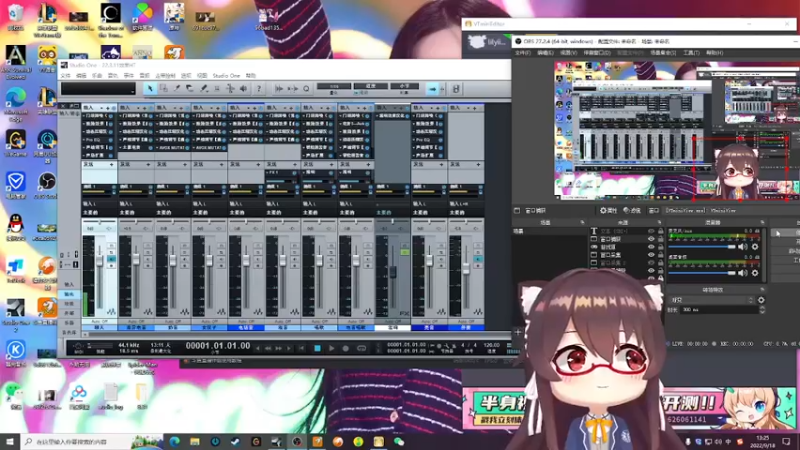Toggle visibility of the text source in OBS
Image resolution: width=800 pixels, height=450 pixels.
[x=651, y=231]
